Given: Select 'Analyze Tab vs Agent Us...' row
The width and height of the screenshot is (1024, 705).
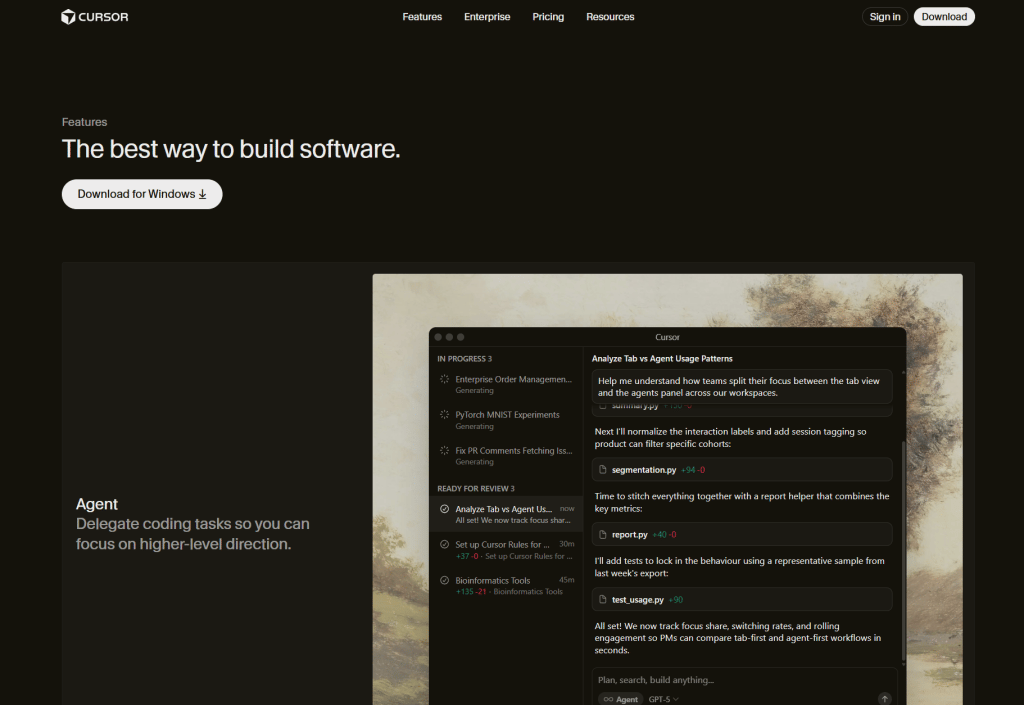Looking at the screenshot, I should click(x=506, y=514).
